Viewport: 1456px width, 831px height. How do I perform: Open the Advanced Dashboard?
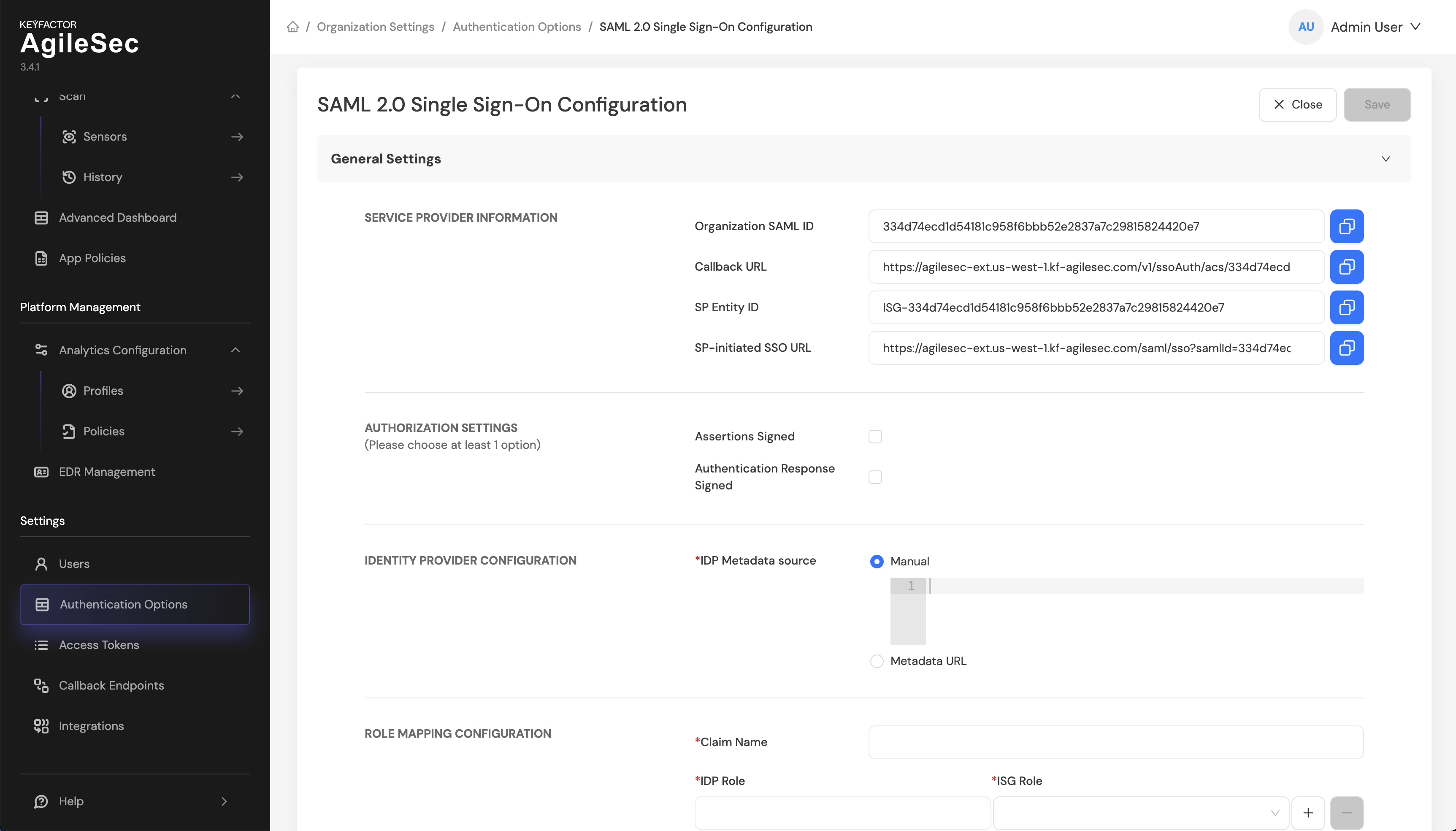click(x=117, y=217)
